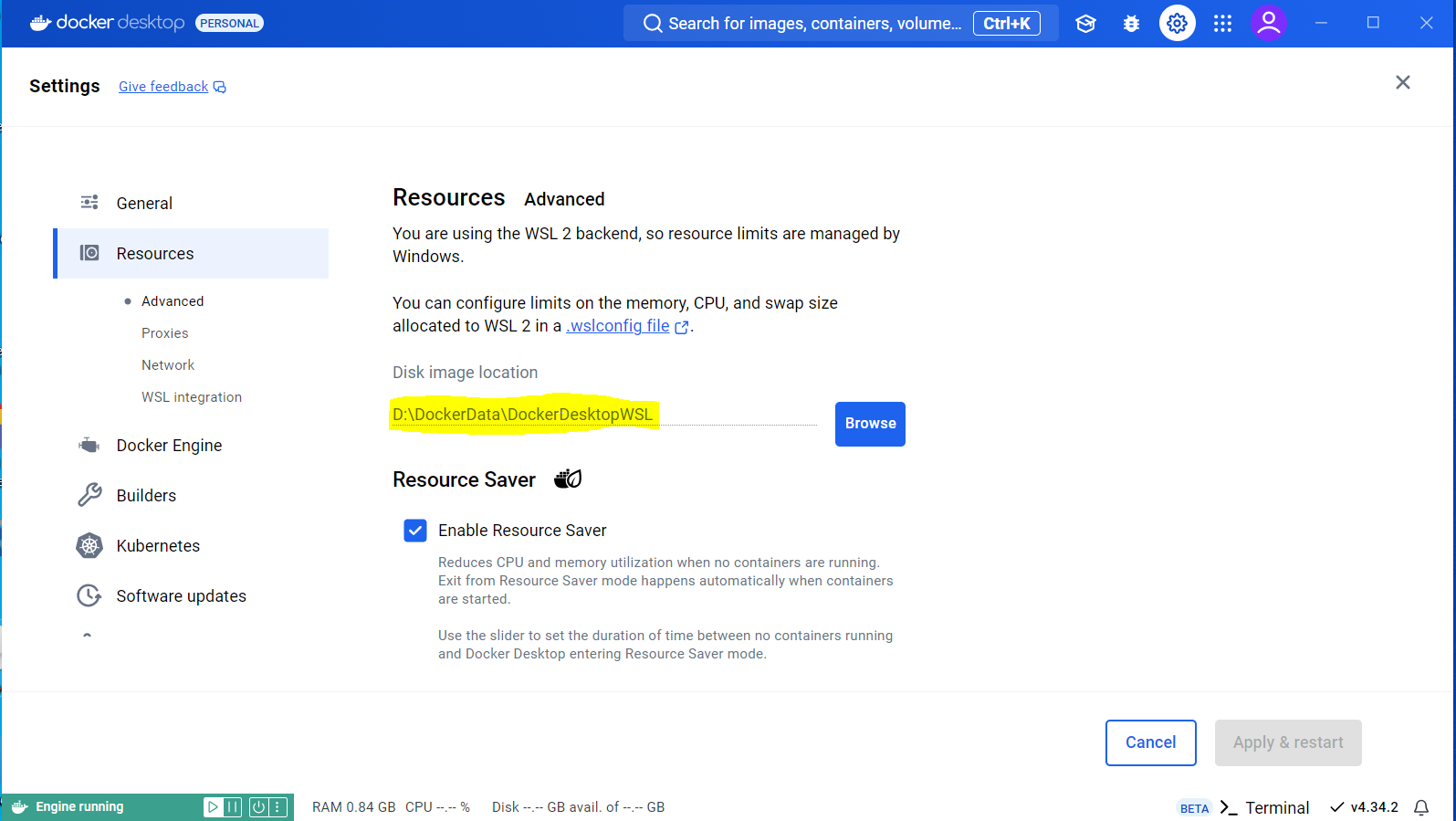The width and height of the screenshot is (1456, 821).
Task: Click the RAM 0.84 GB status text
Action: 354,807
